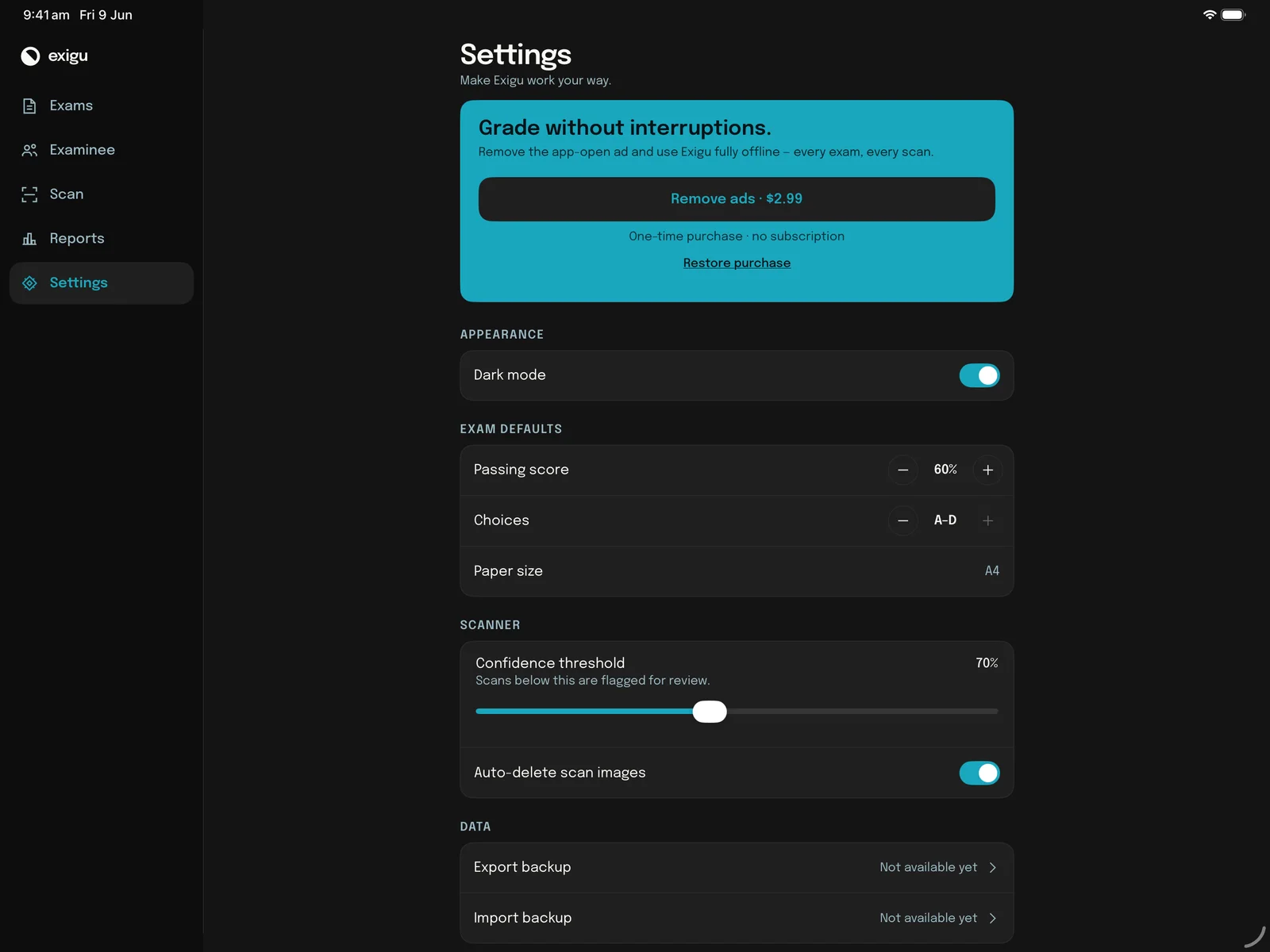
Task: Click the Settings diamond icon in sidebar
Action: coord(29,283)
